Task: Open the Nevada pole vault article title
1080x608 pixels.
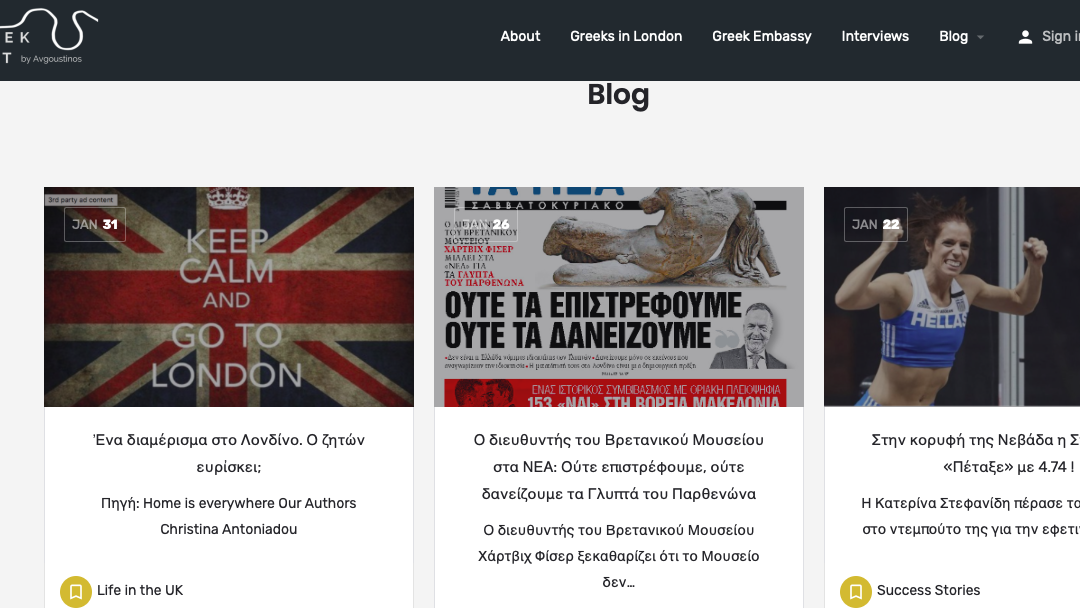Action: [x=975, y=453]
